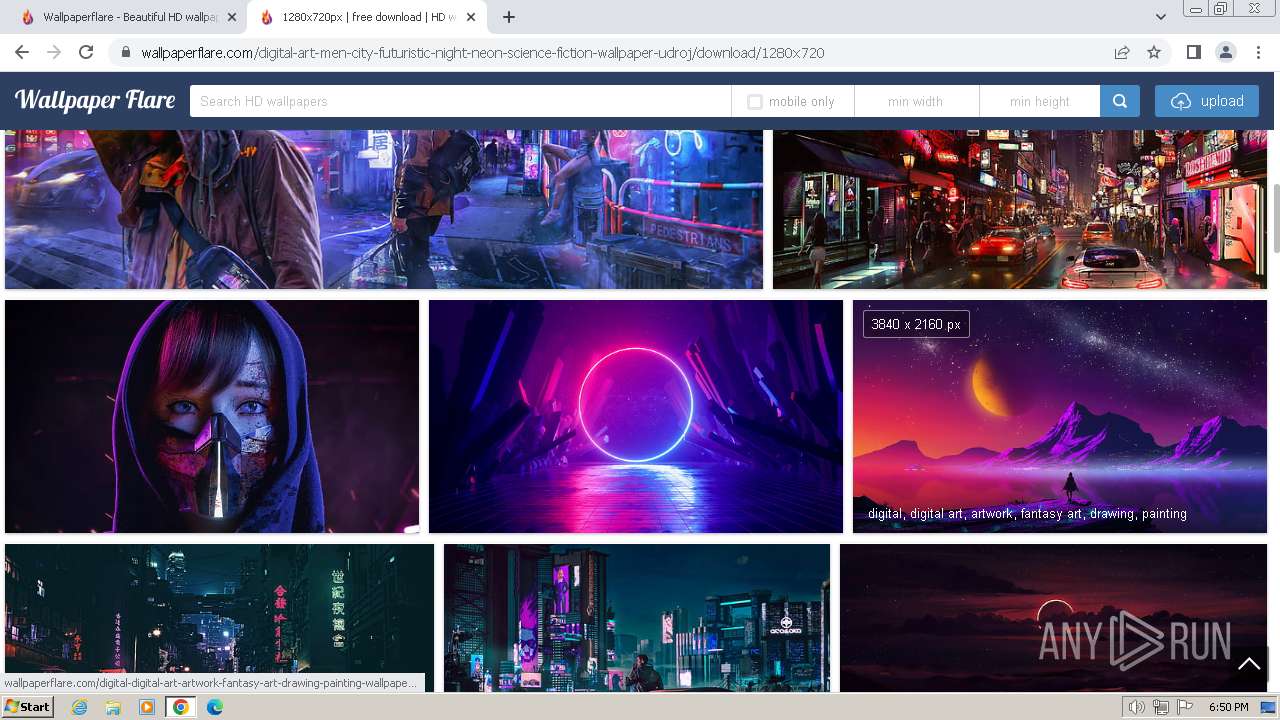Reload the current page
The image size is (1280, 720).
86,52
